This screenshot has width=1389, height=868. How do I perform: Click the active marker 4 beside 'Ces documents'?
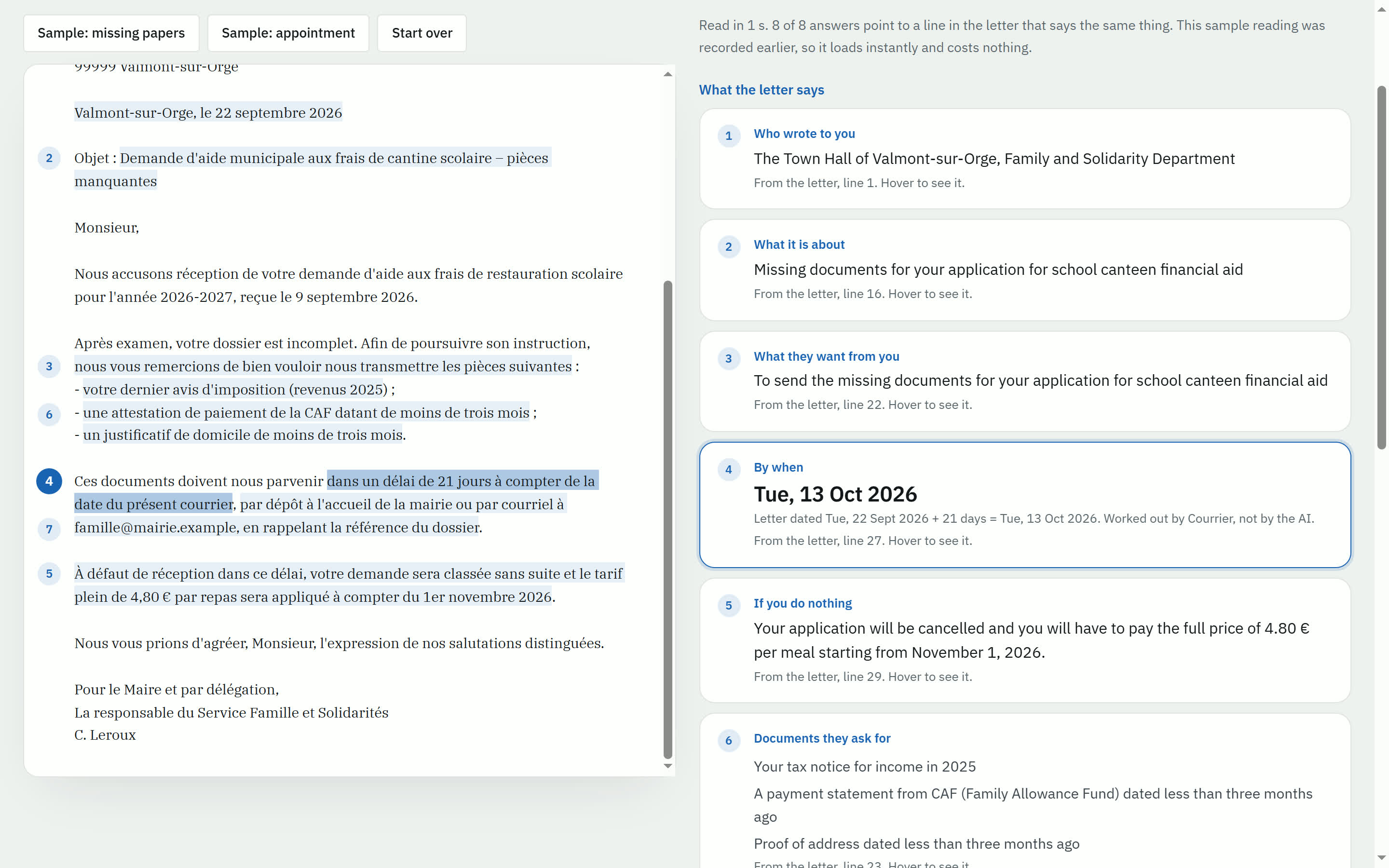point(49,481)
